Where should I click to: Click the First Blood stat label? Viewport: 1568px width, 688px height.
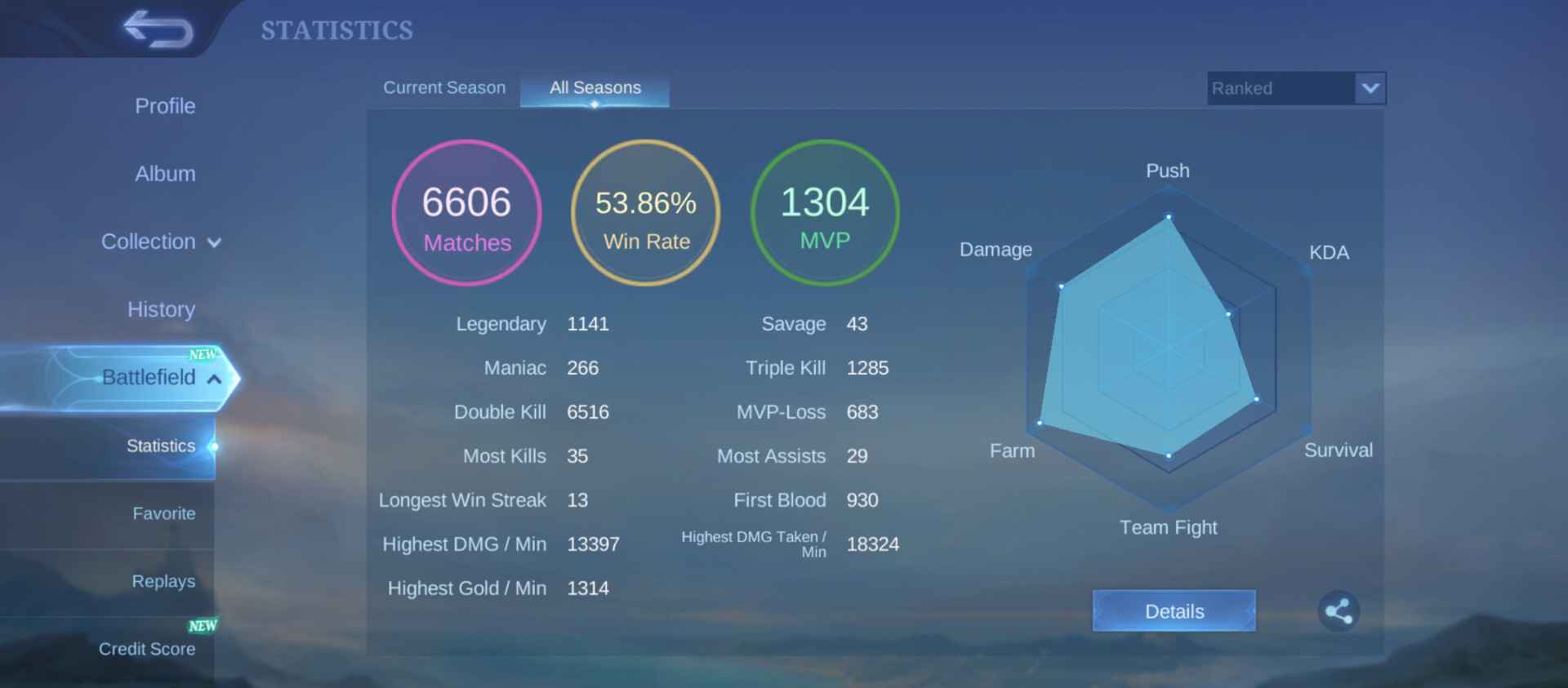[x=780, y=500]
